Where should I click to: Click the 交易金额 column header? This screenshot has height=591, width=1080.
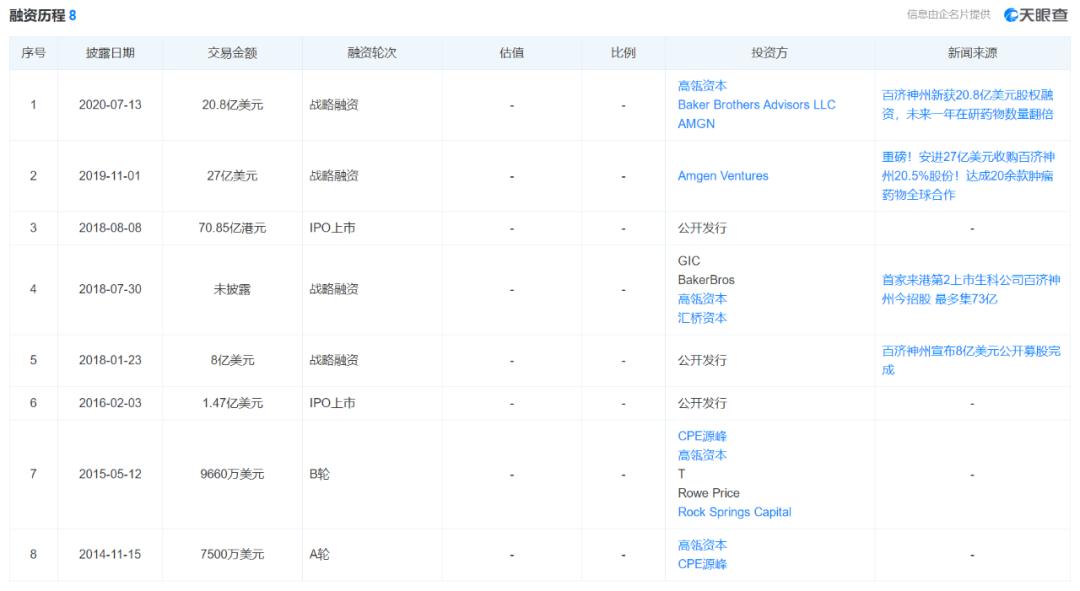click(232, 53)
